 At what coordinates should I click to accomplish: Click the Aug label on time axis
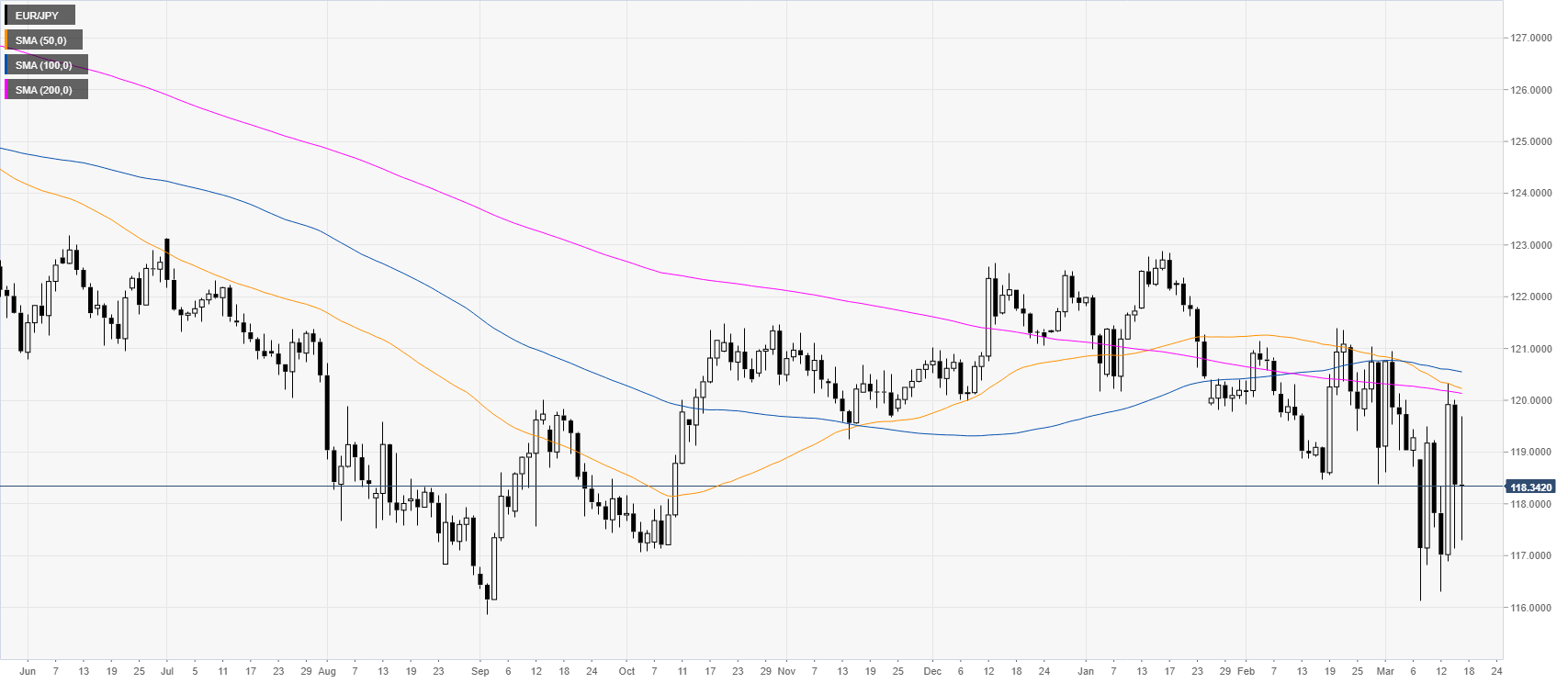click(x=327, y=671)
